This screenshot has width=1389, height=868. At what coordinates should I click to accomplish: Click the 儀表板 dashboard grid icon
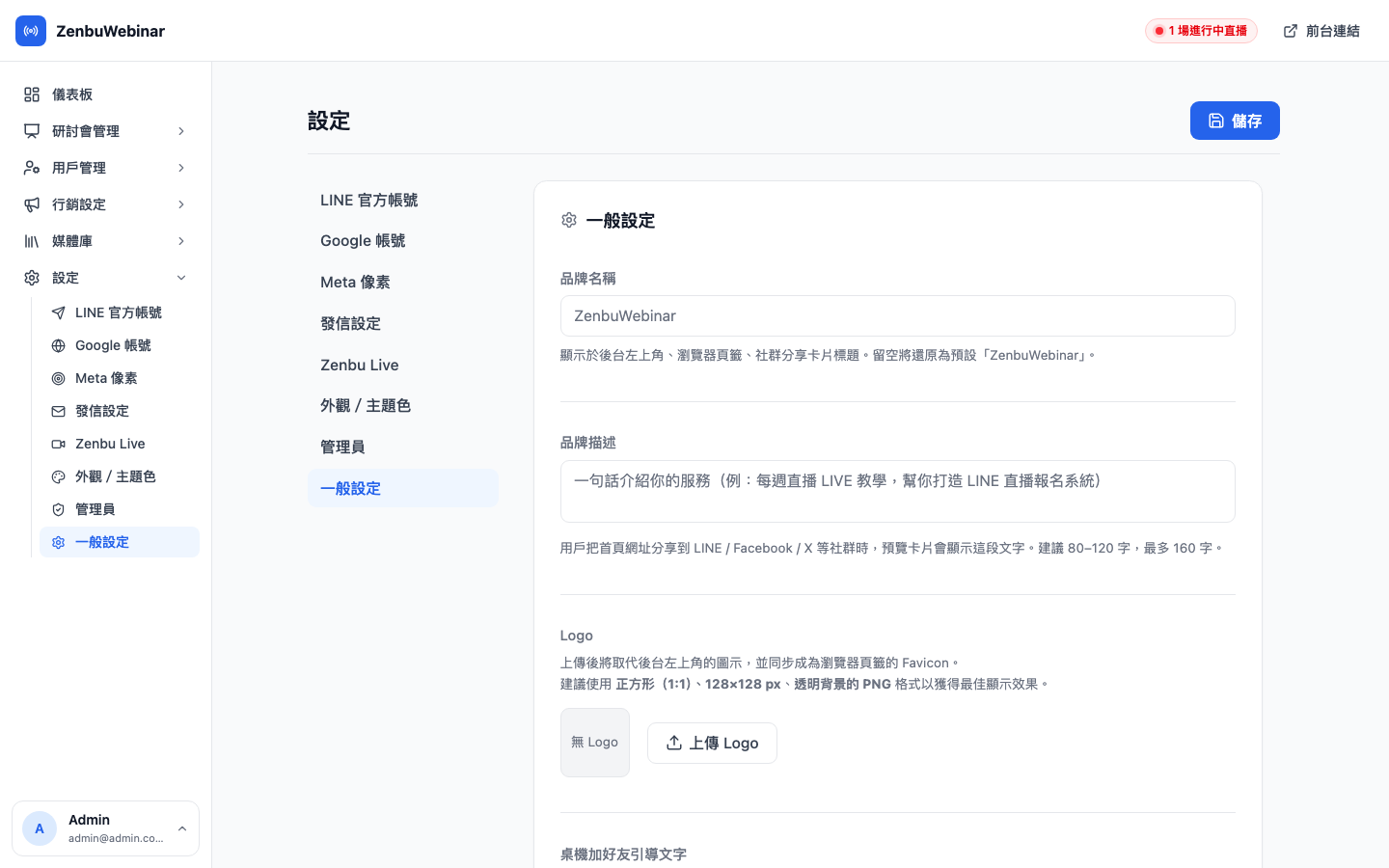tap(32, 95)
